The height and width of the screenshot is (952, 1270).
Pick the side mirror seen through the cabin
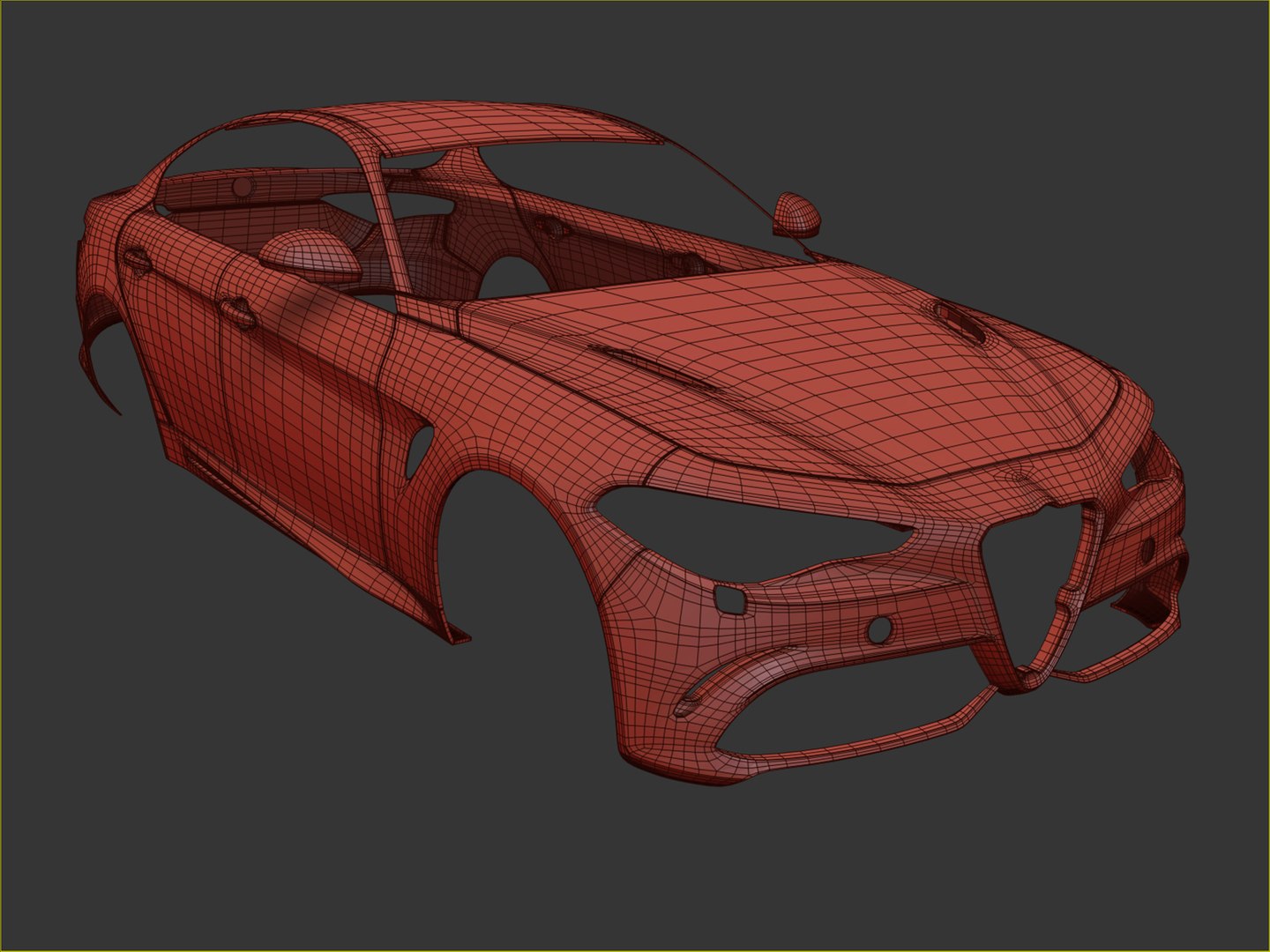(x=310, y=255)
